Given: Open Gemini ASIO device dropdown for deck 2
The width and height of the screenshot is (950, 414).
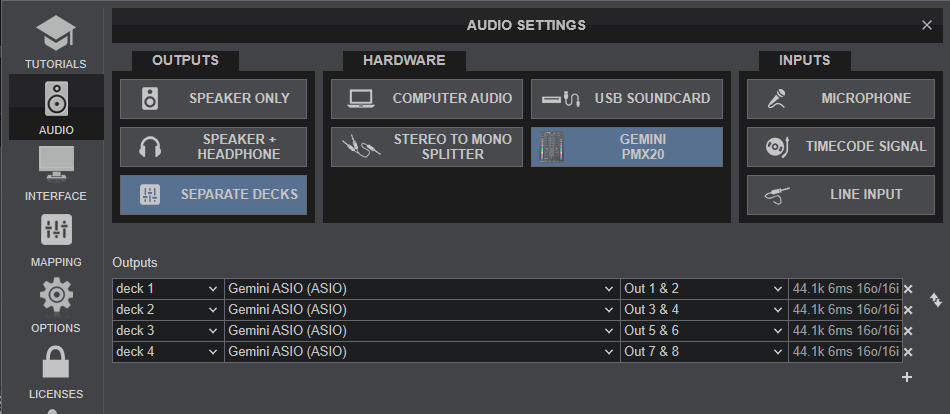Looking at the screenshot, I should 421,310.
